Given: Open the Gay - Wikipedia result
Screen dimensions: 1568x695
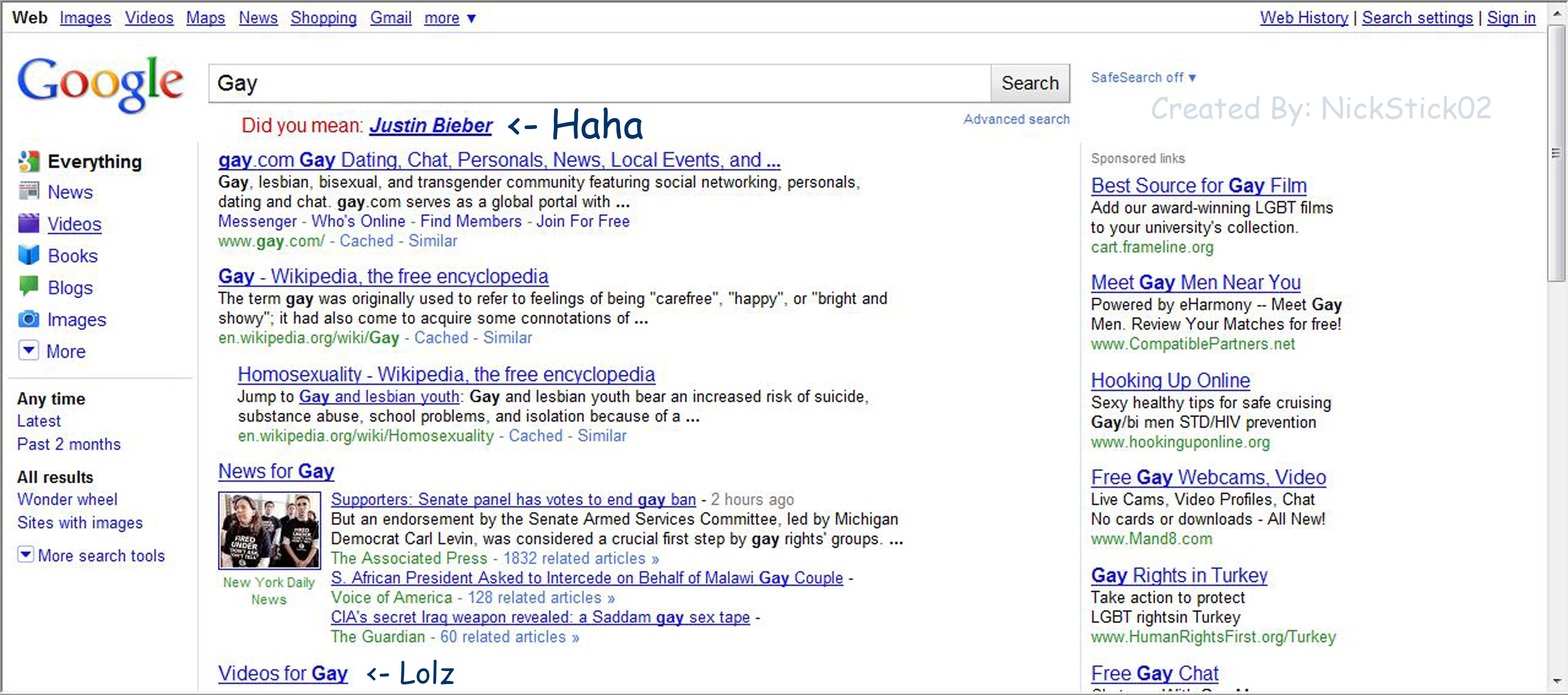Looking at the screenshot, I should pyautogui.click(x=384, y=276).
